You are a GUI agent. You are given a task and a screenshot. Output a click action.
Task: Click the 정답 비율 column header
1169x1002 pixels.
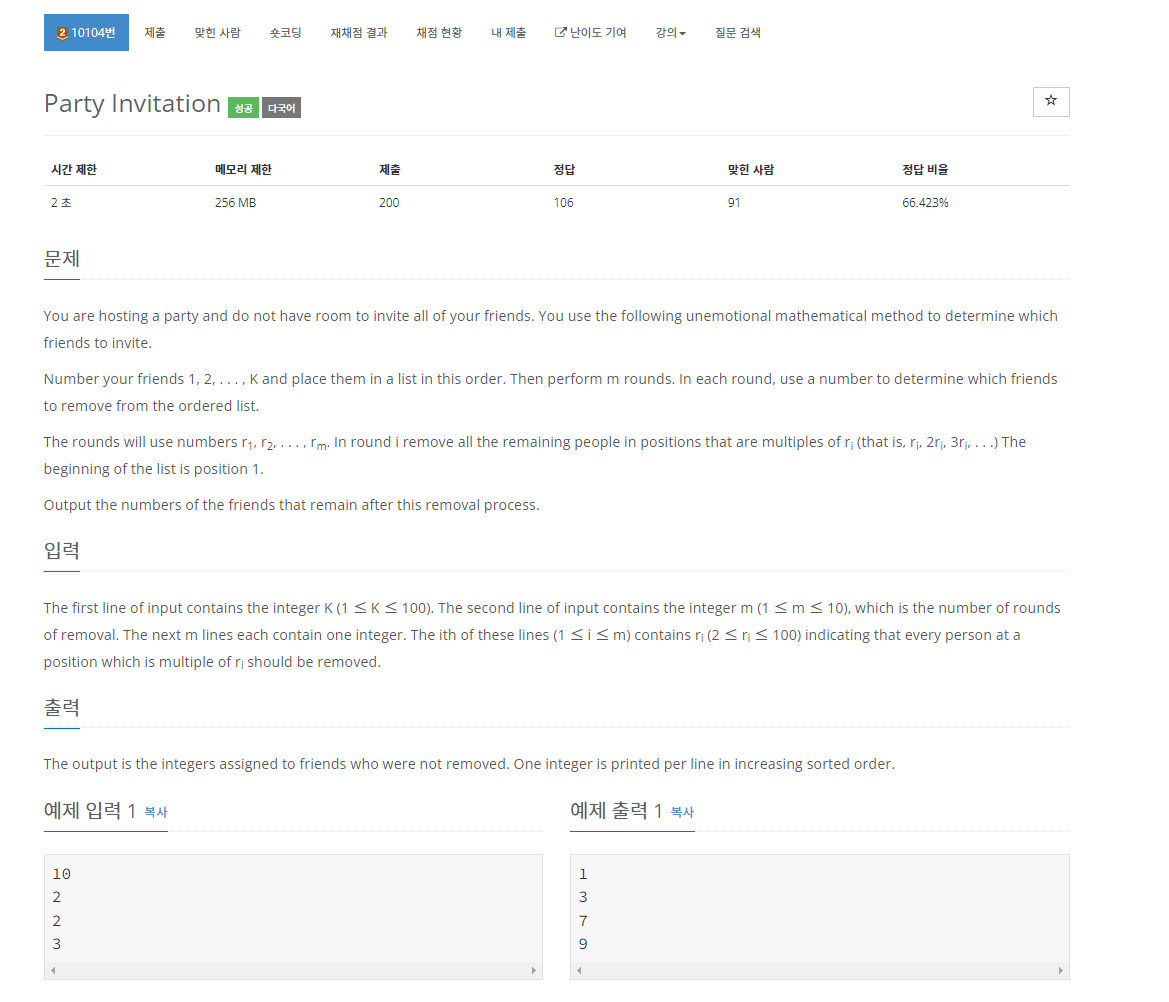[925, 170]
